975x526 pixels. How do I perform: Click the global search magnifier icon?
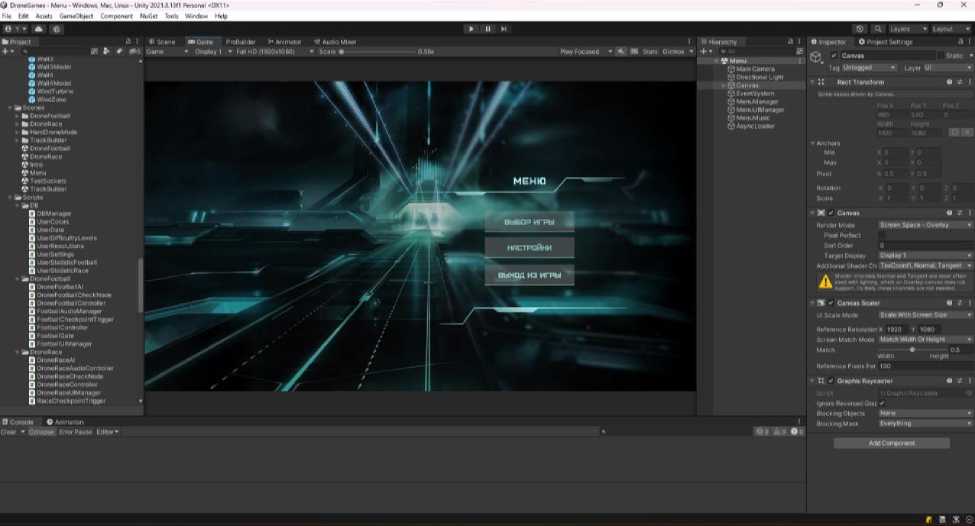pyautogui.click(x=878, y=29)
